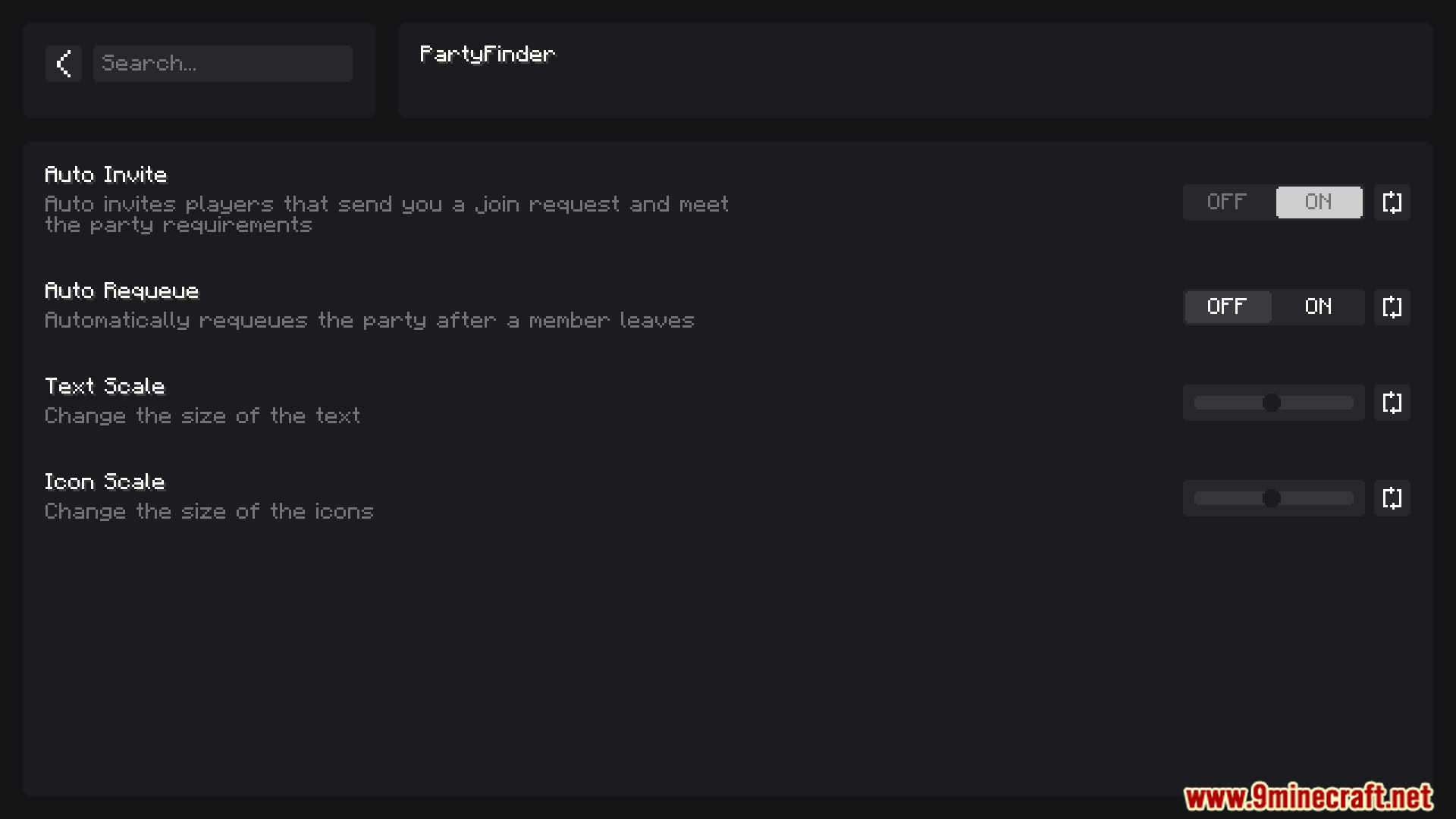Viewport: 1456px width, 819px height.
Task: Click the PartyFinder header title
Action: point(488,55)
